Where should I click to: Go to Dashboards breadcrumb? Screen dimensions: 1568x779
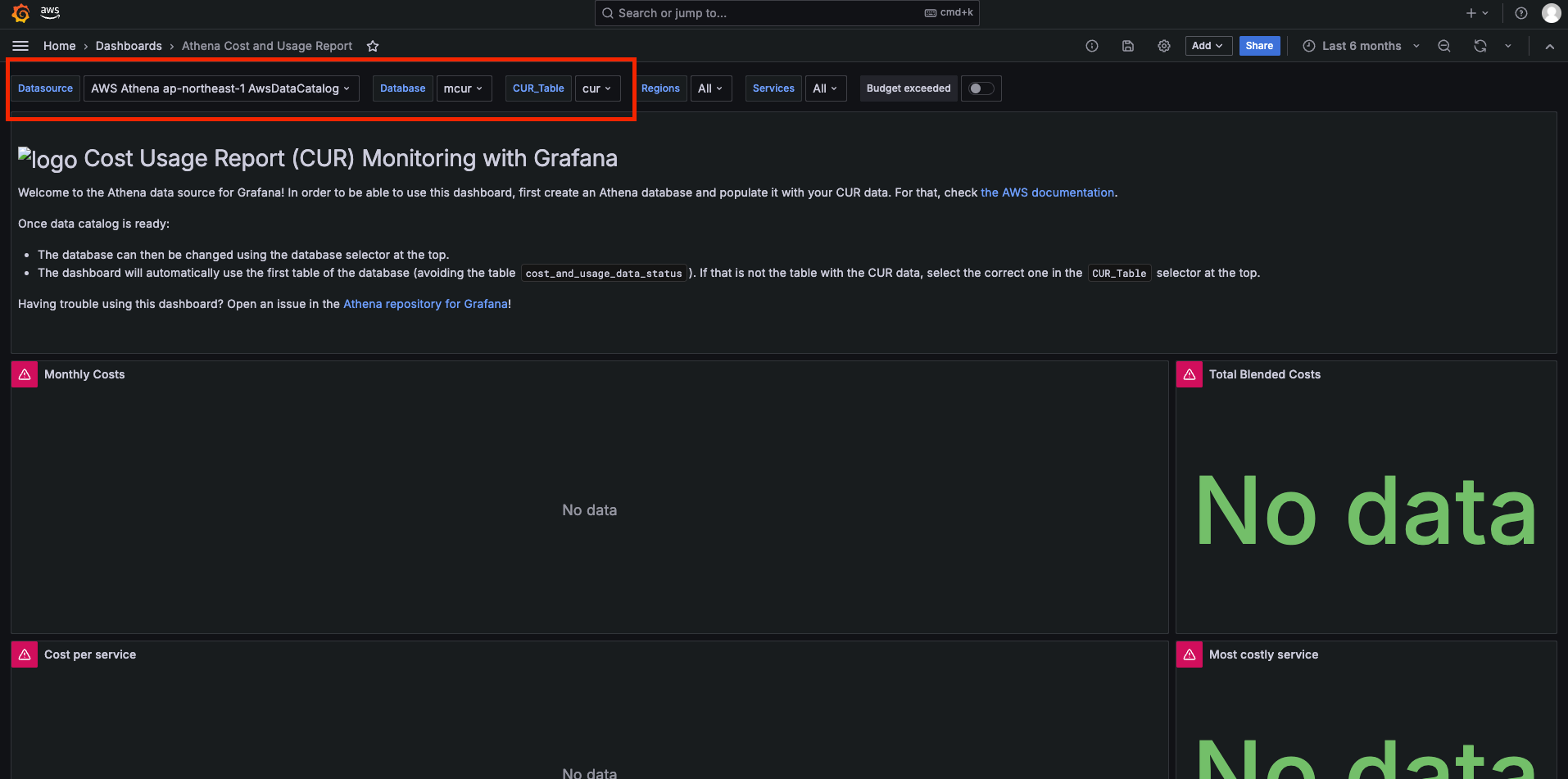coord(129,46)
